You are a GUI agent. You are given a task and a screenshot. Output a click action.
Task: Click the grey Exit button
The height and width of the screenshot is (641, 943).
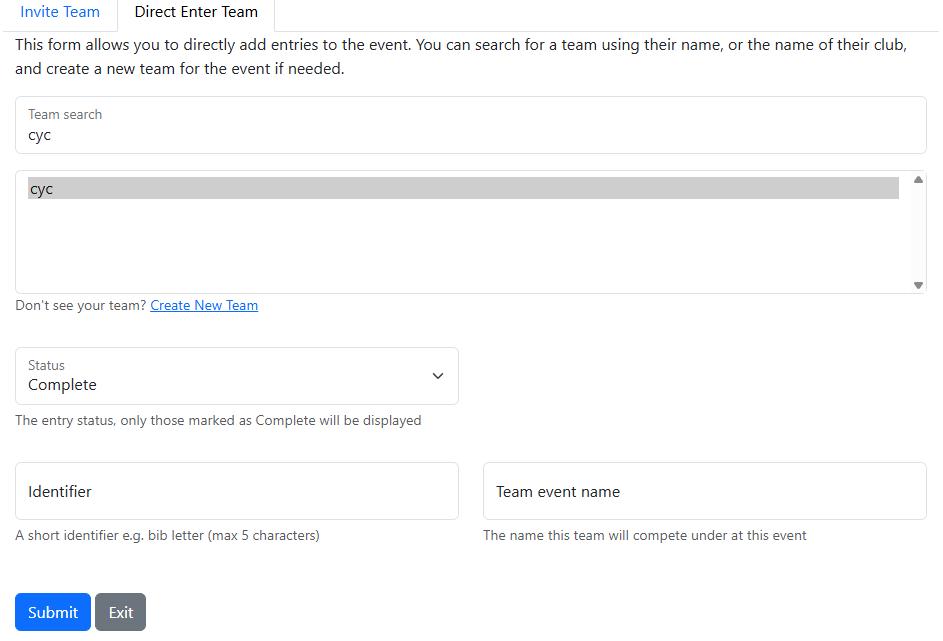click(x=120, y=613)
